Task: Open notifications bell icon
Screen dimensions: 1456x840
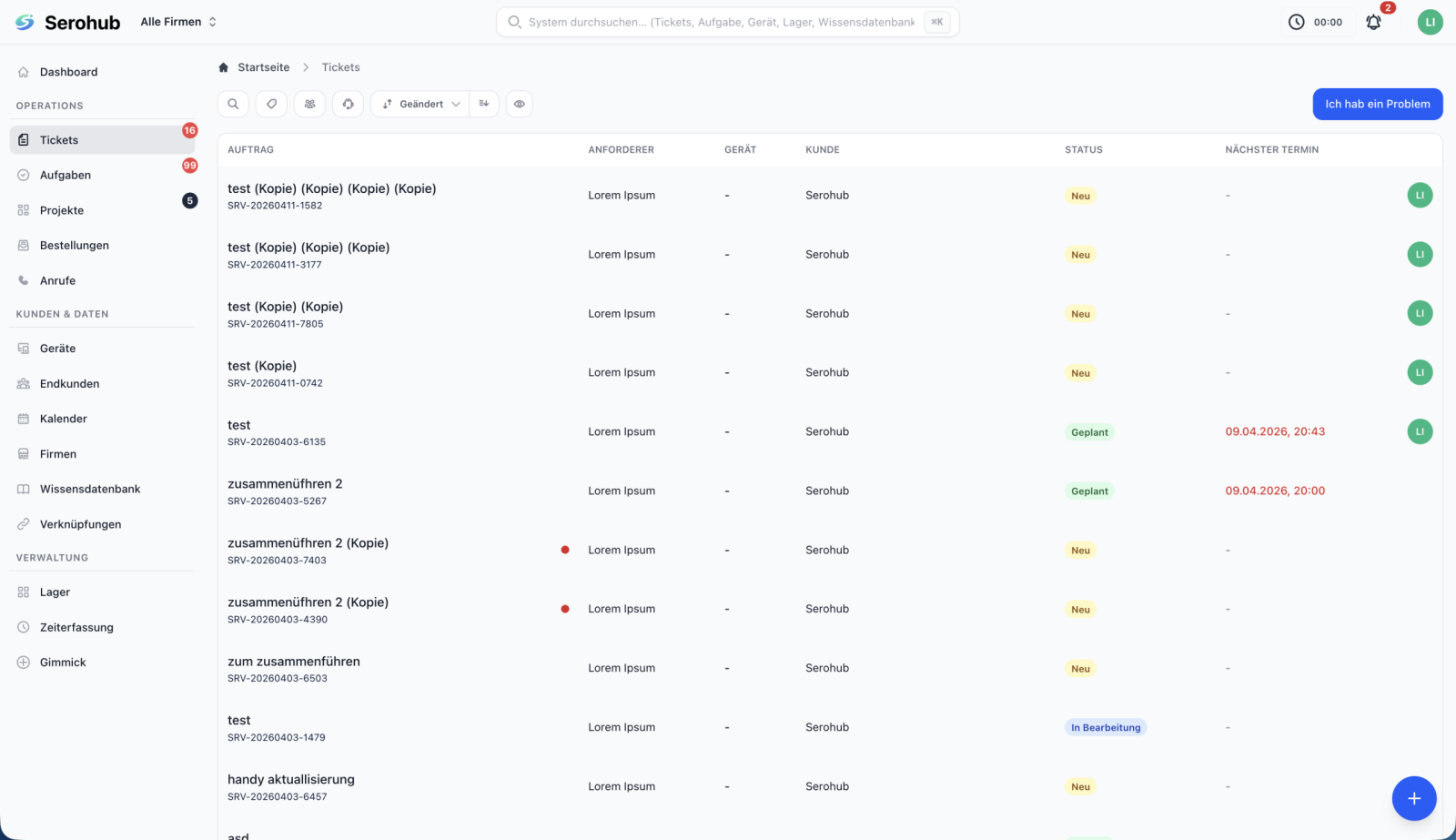Action: coord(1373,22)
